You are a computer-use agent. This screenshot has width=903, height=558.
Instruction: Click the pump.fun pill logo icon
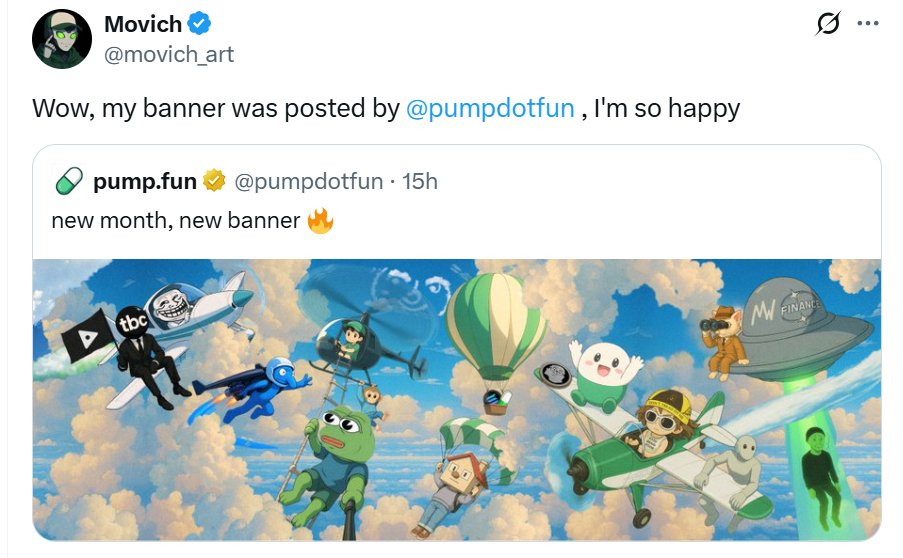pos(68,181)
